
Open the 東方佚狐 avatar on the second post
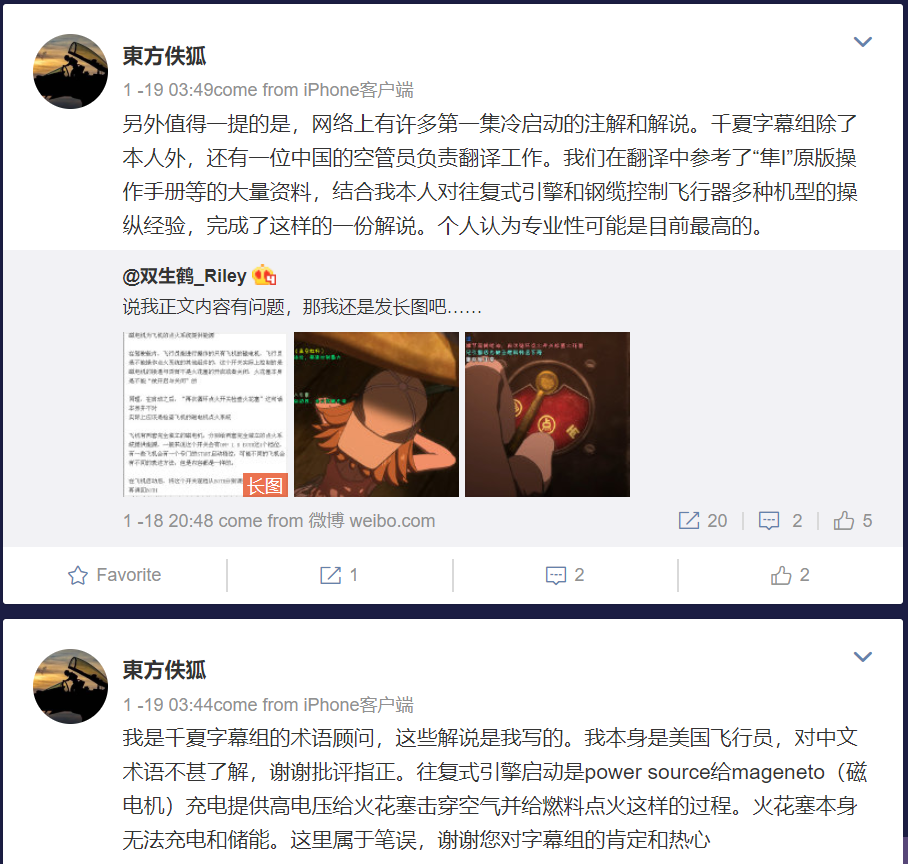(71, 686)
